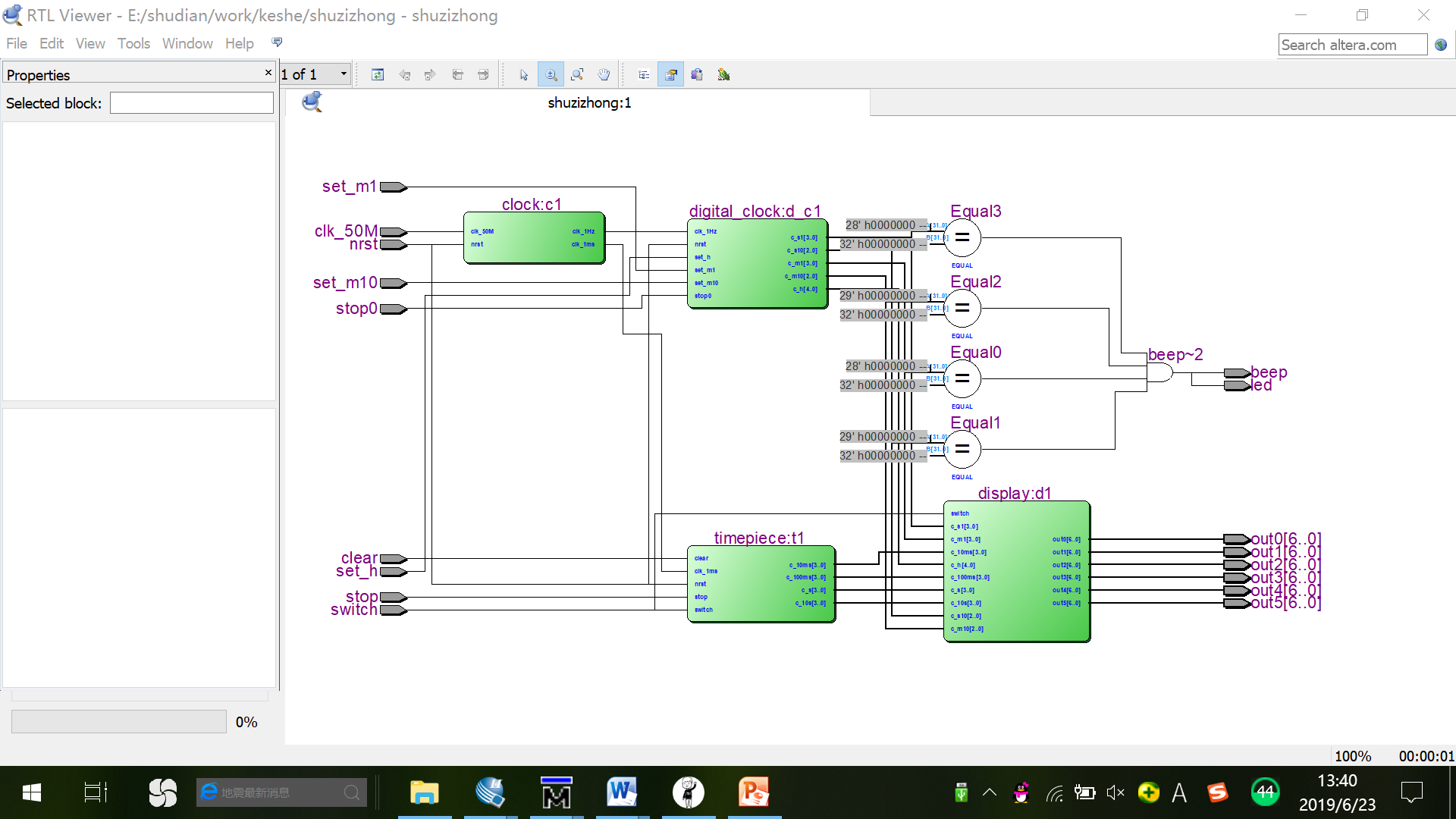Close the Properties panel
This screenshot has width=1456, height=819.
pos(268,73)
